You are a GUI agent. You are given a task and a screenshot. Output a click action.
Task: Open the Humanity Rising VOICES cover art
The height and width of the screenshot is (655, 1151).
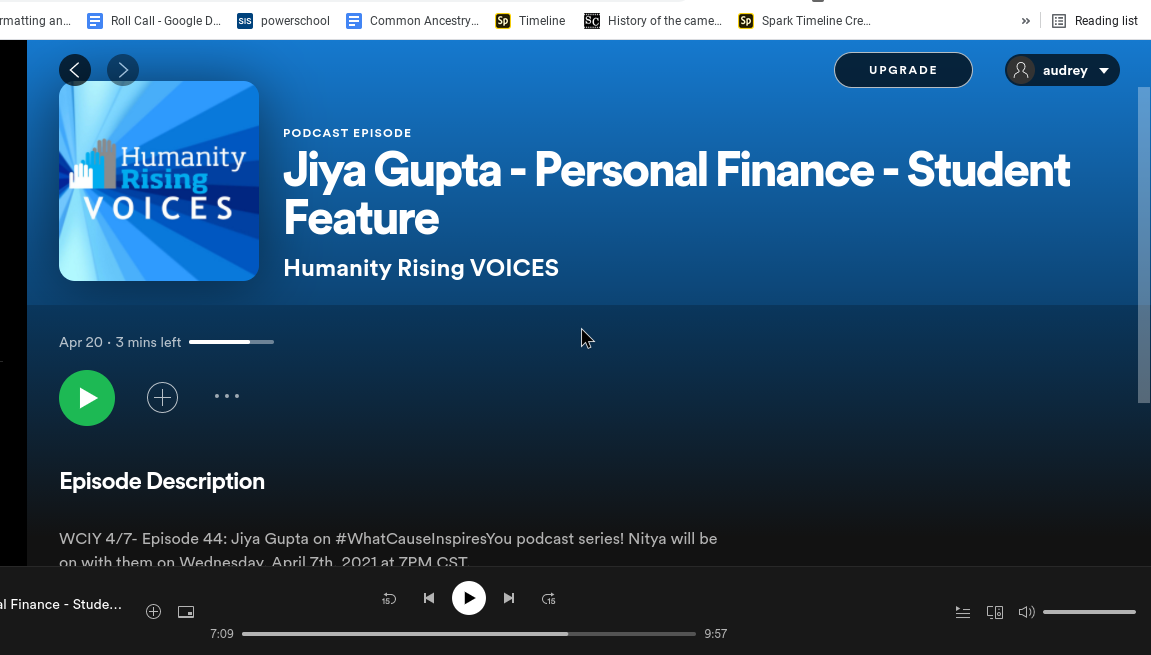coord(159,181)
